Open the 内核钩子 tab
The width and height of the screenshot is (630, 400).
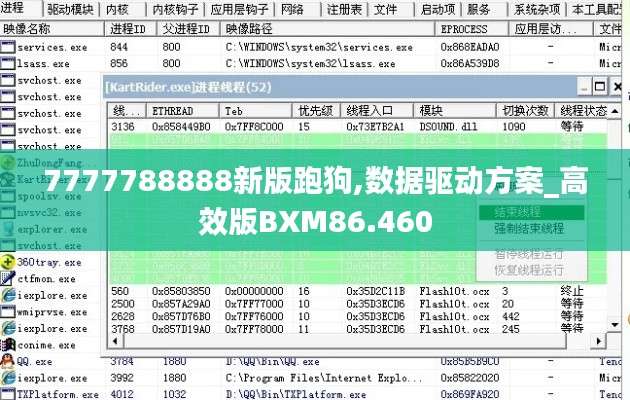[176, 9]
